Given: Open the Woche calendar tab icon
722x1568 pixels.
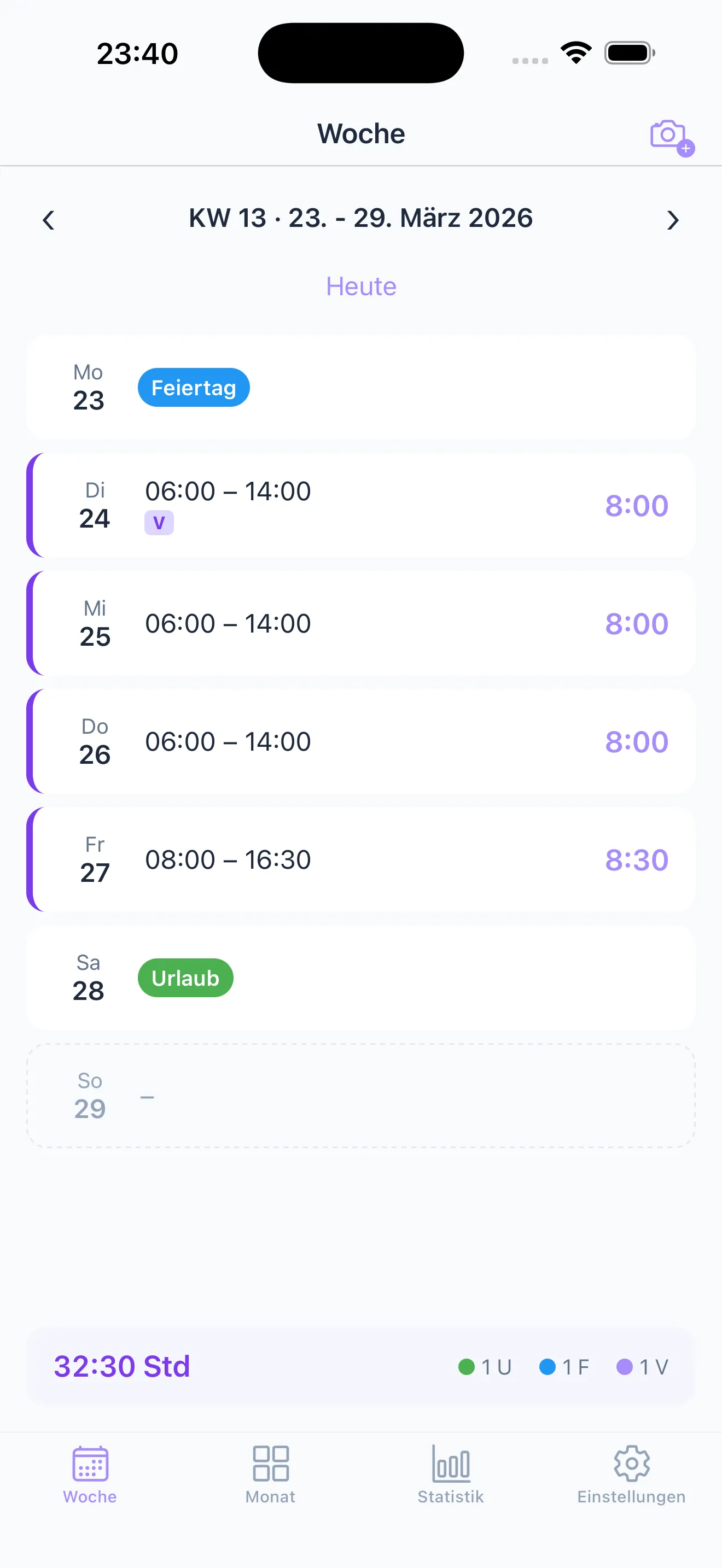Looking at the screenshot, I should (90, 1464).
